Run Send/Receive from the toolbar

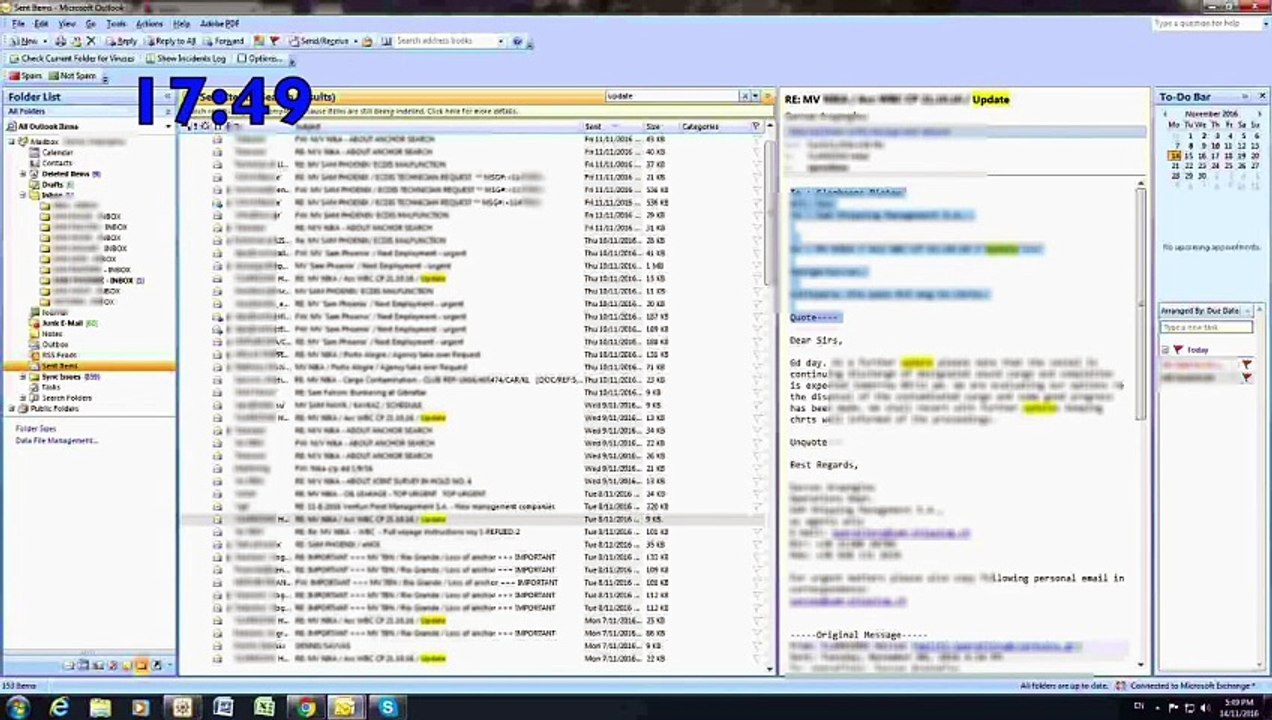pyautogui.click(x=319, y=41)
